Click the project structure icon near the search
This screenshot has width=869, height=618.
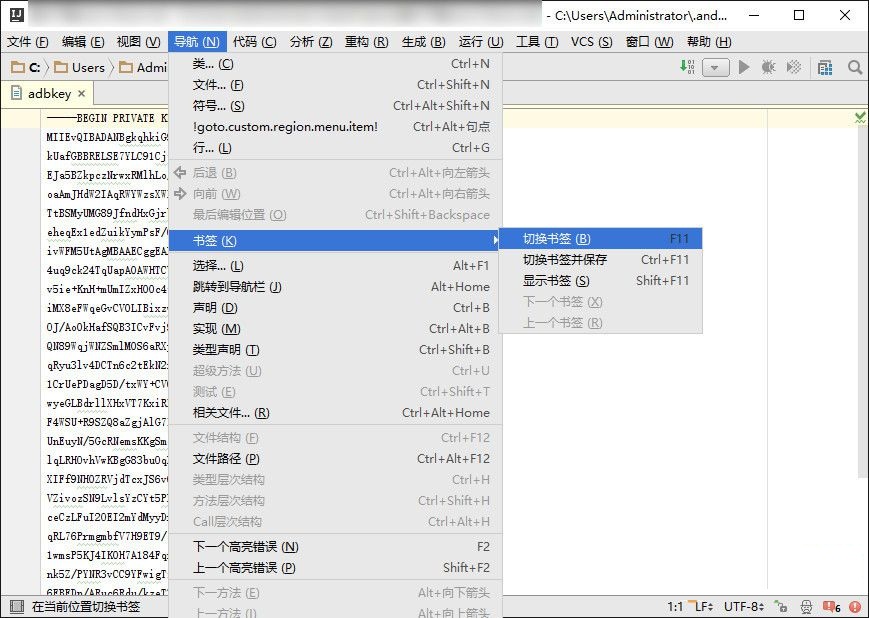pos(825,67)
